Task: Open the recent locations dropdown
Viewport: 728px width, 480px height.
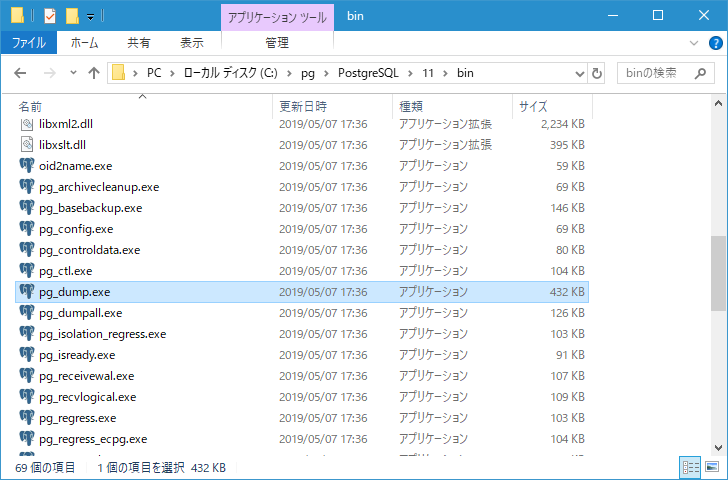Action: (73, 73)
